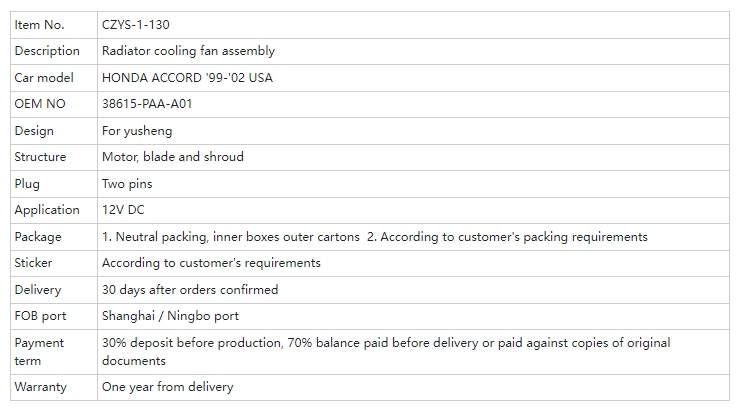Click the "Two pins" plug value
This screenshot has width=739, height=411.
coord(127,184)
